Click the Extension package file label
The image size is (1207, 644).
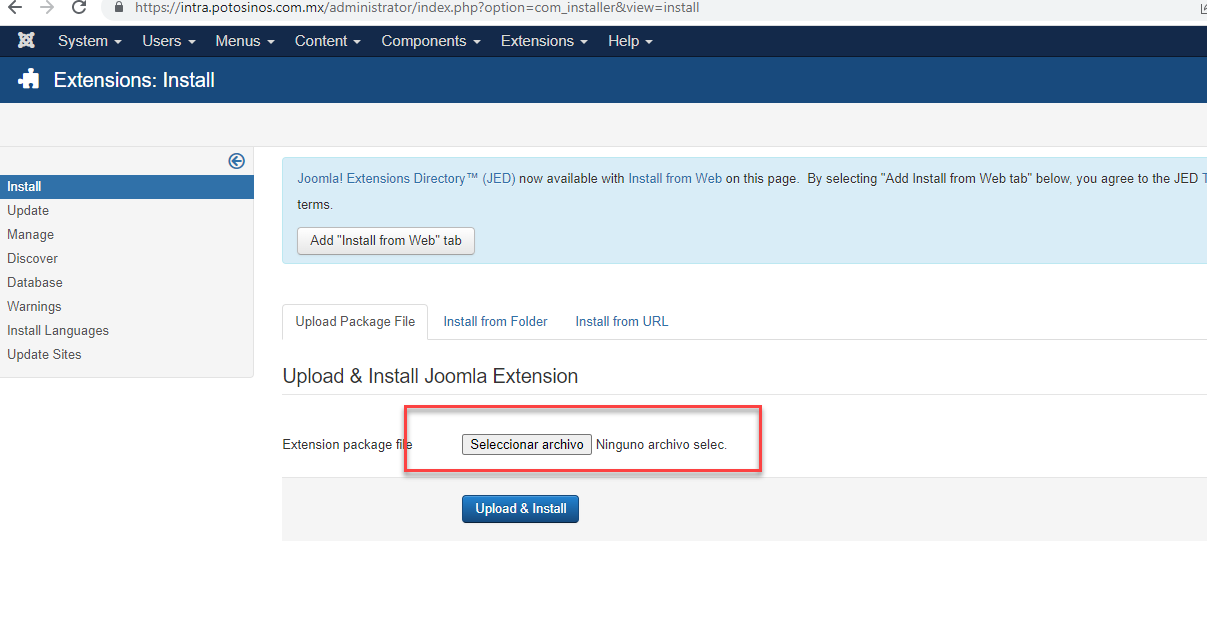348,445
